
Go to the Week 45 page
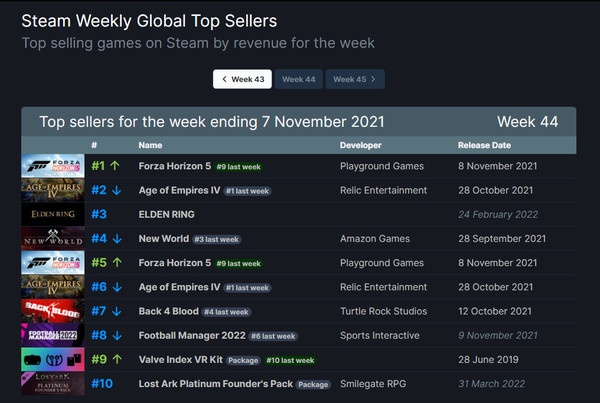[x=355, y=79]
